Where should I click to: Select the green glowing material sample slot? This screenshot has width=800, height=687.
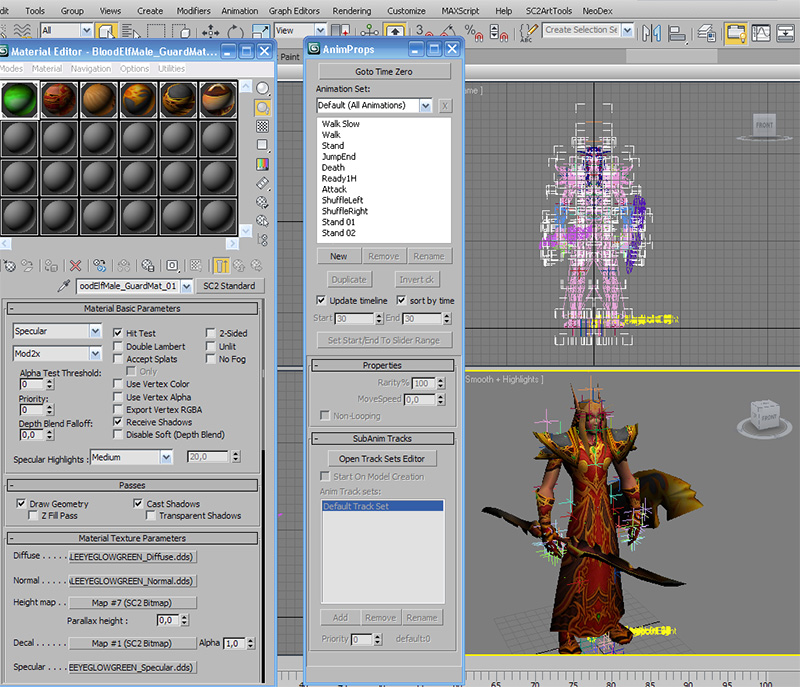(20, 99)
